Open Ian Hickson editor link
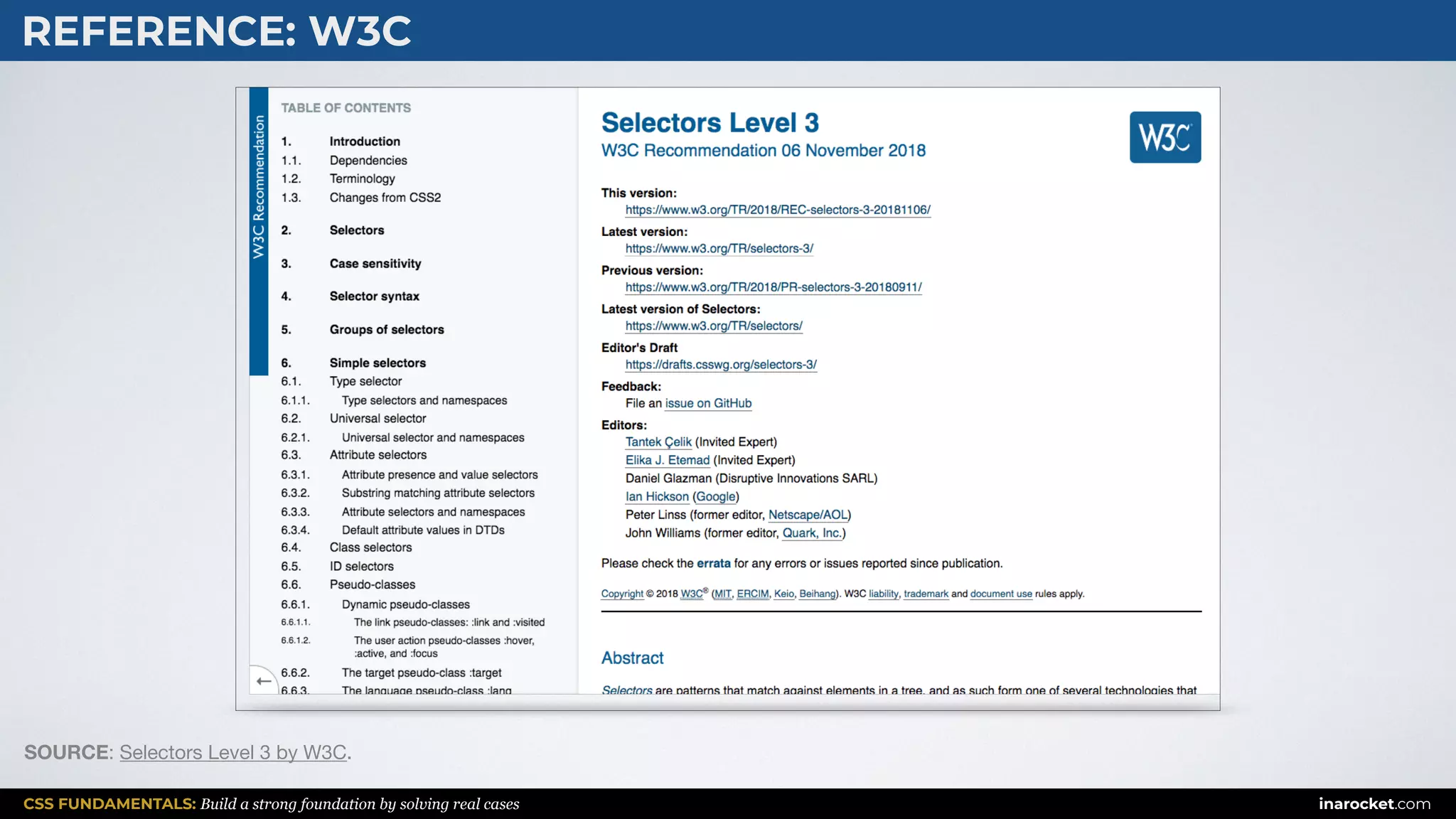This screenshot has height=819, width=1456. pos(657,496)
